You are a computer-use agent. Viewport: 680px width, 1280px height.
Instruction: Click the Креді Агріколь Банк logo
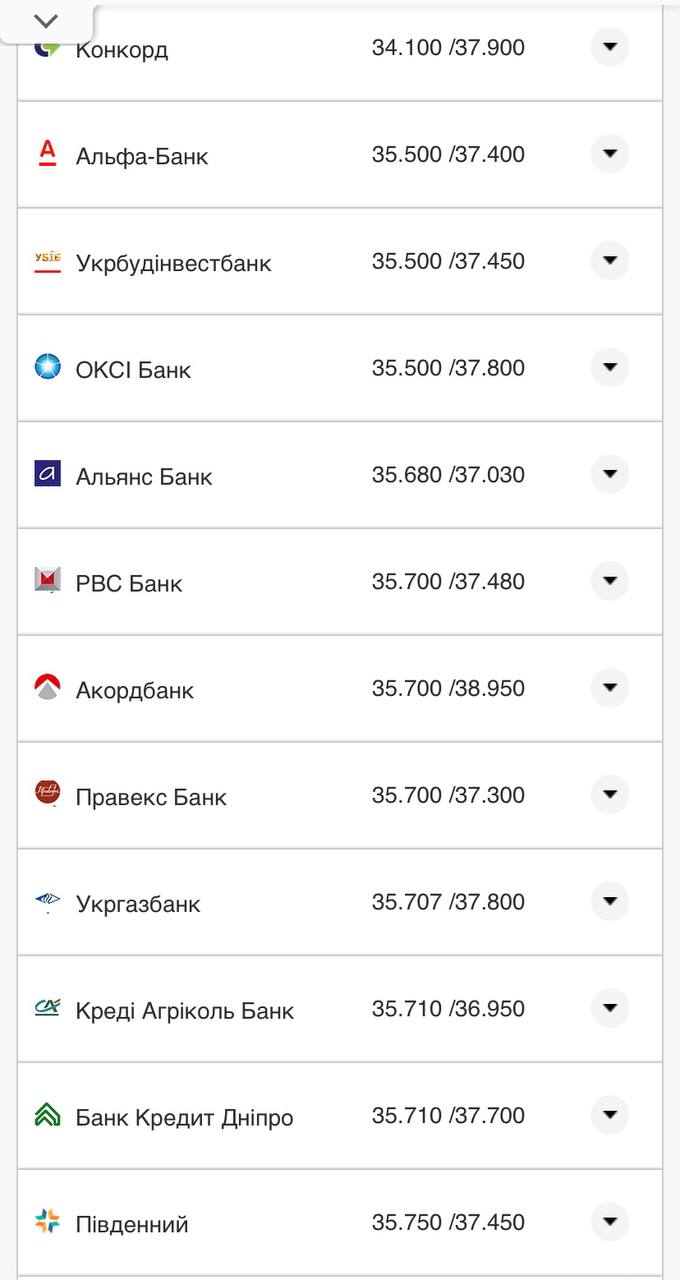[x=47, y=1008]
